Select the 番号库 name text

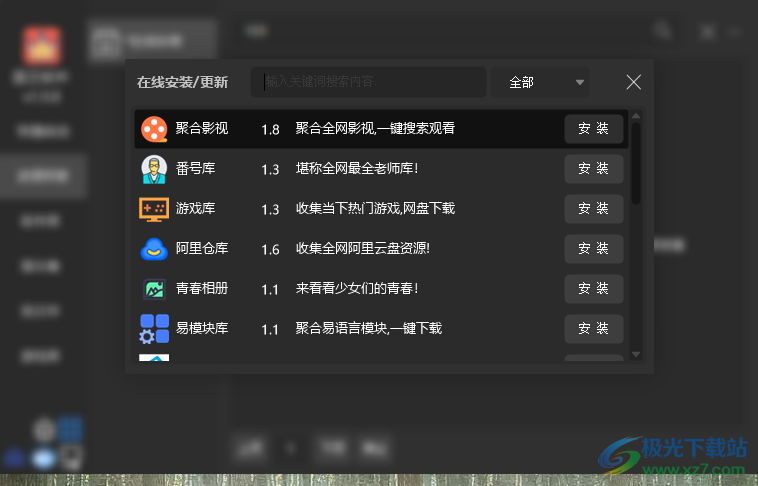(x=195, y=169)
